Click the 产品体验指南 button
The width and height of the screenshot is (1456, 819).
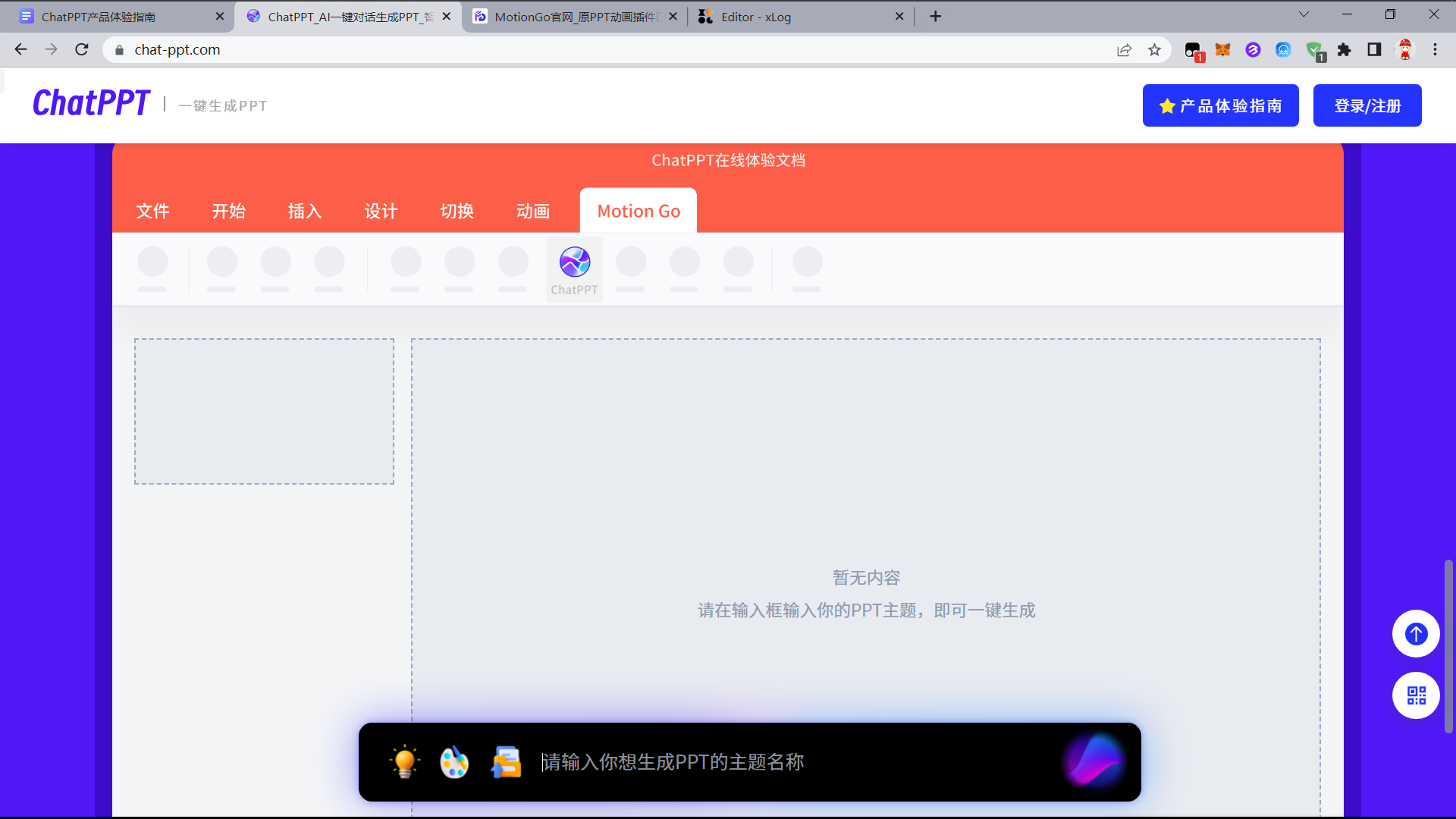tap(1220, 105)
